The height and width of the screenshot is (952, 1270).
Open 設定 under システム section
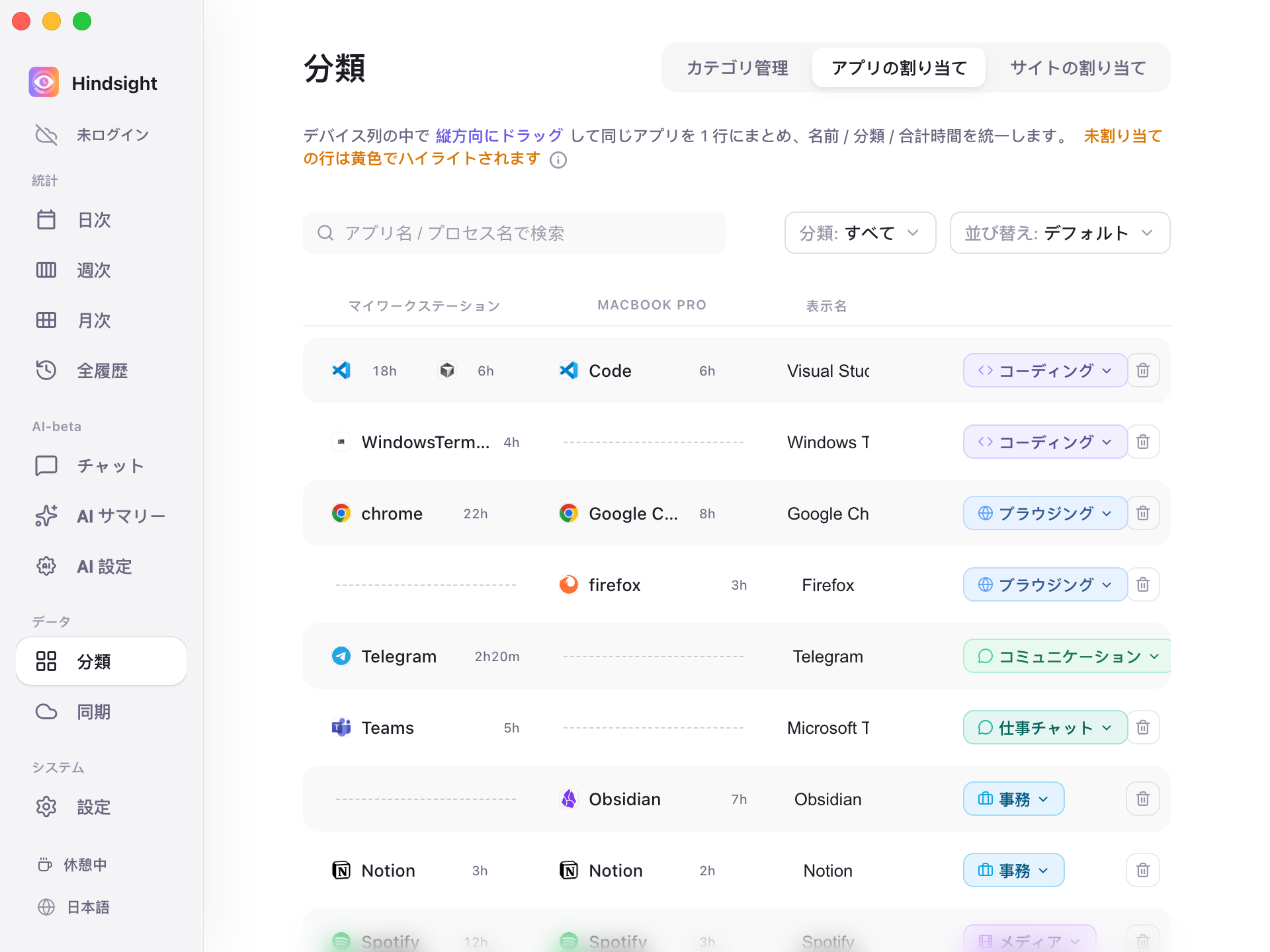[x=101, y=807]
